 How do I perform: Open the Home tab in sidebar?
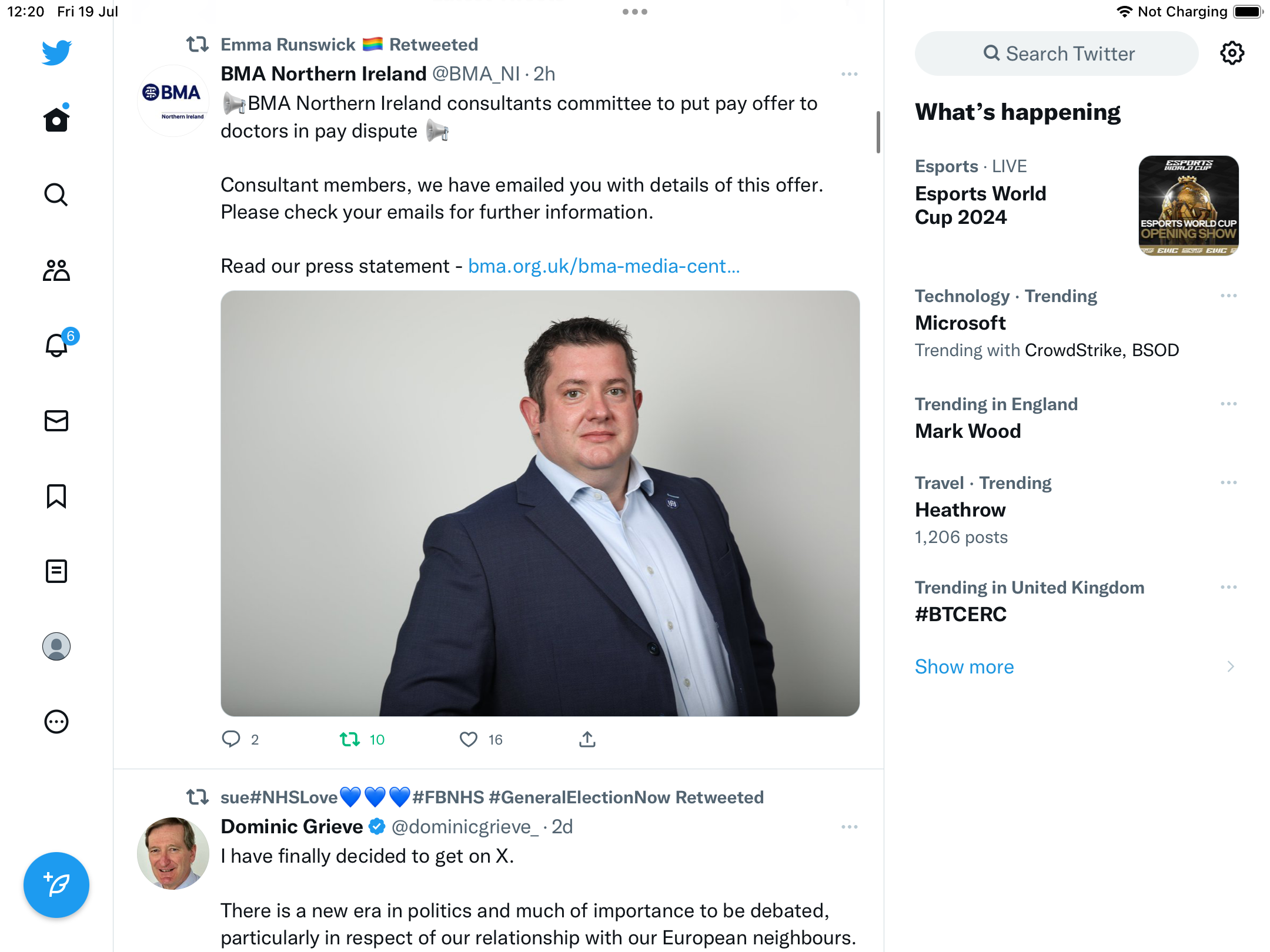pyautogui.click(x=56, y=120)
